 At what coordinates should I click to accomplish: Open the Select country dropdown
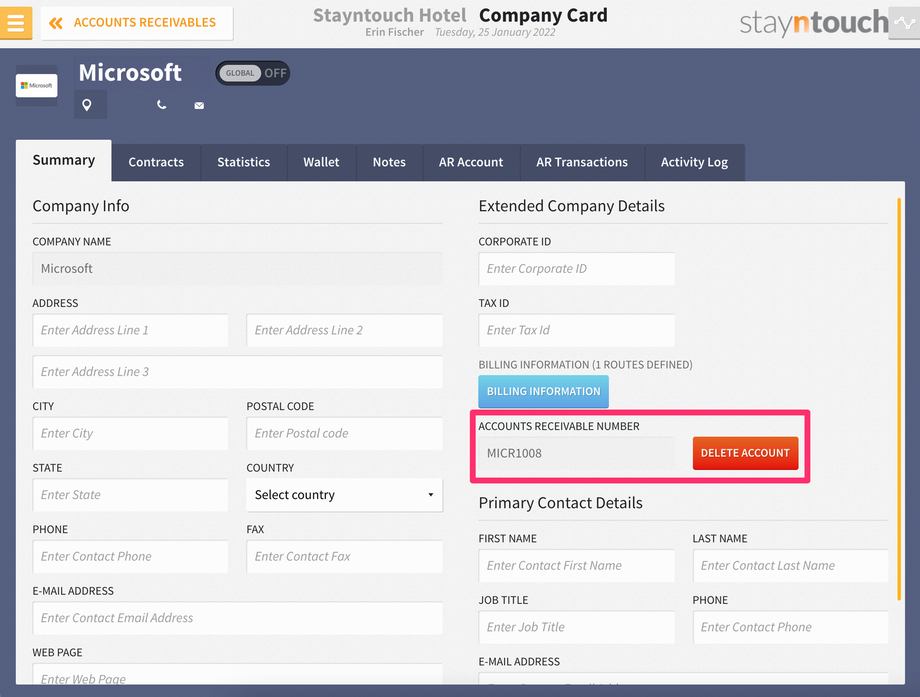tap(344, 495)
